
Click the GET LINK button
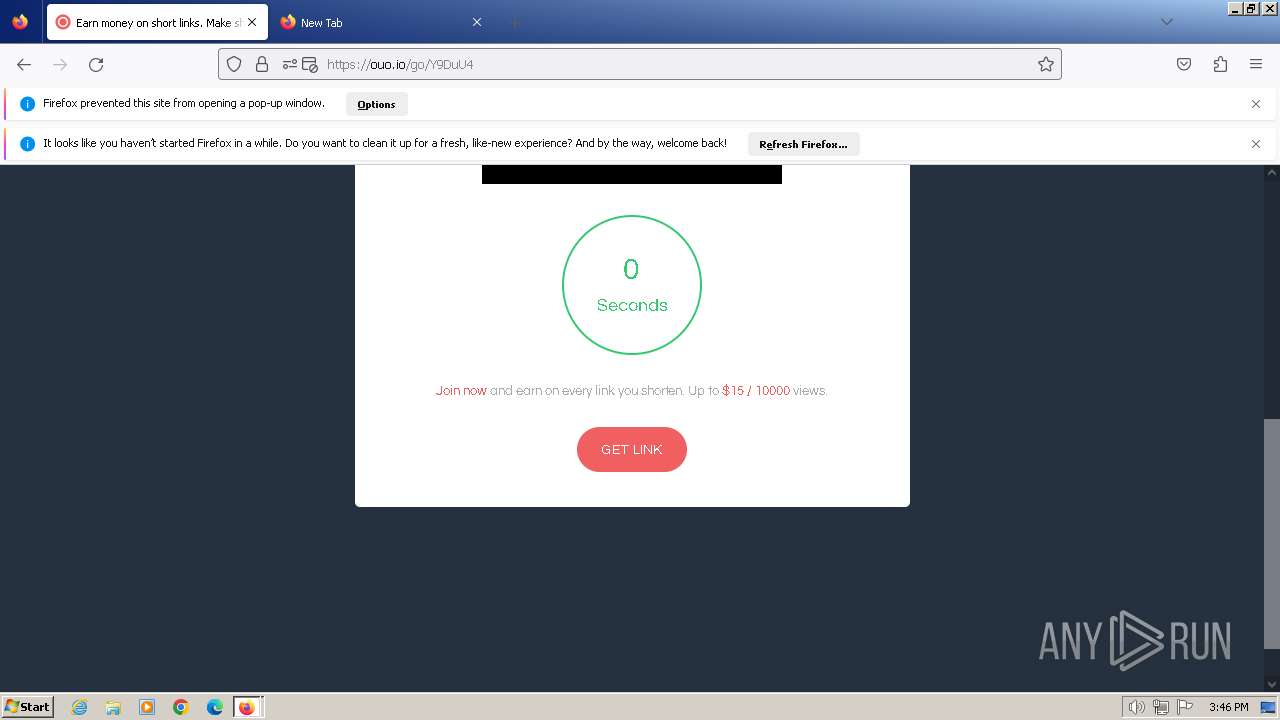point(631,449)
